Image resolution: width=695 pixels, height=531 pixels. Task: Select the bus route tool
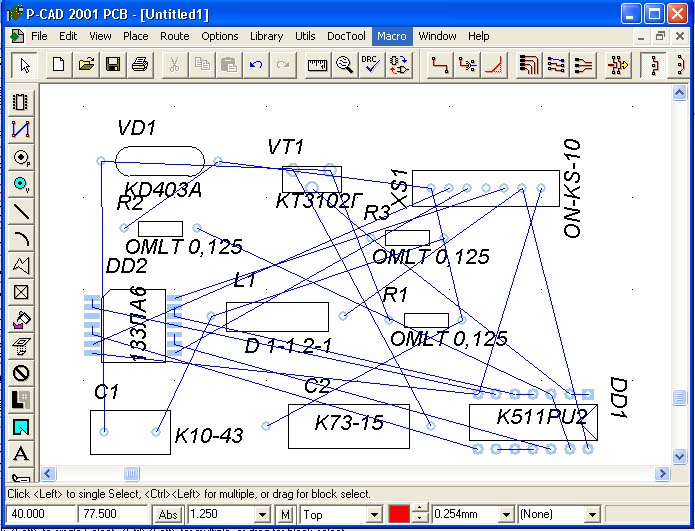coord(528,65)
